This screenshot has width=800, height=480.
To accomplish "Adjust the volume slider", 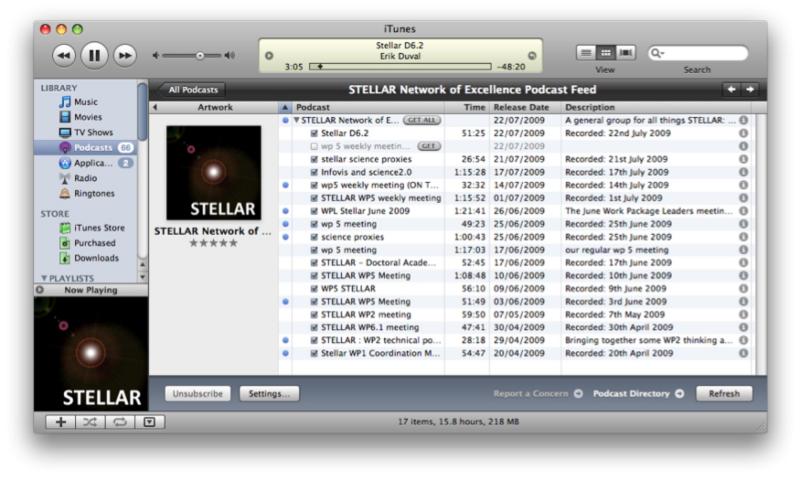I will [200, 55].
